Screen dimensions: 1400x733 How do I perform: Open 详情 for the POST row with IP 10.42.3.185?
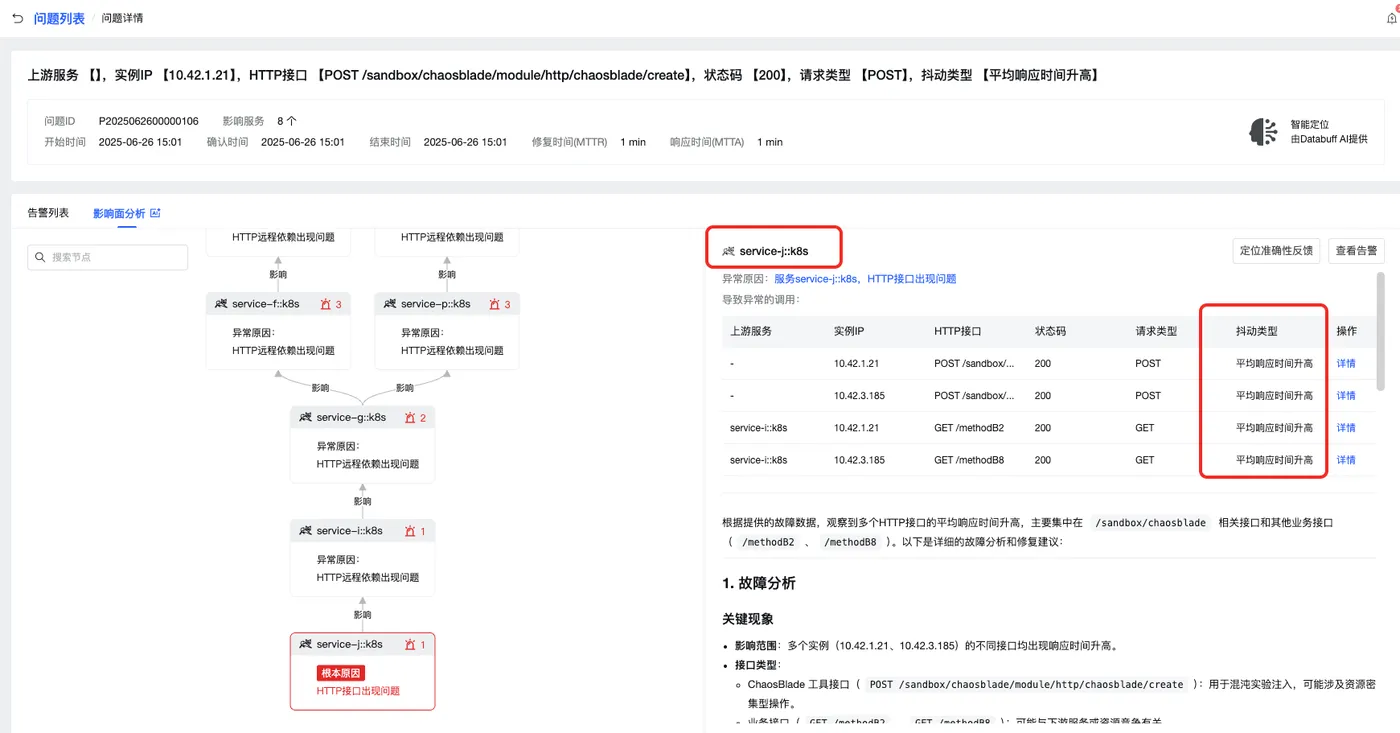1346,395
